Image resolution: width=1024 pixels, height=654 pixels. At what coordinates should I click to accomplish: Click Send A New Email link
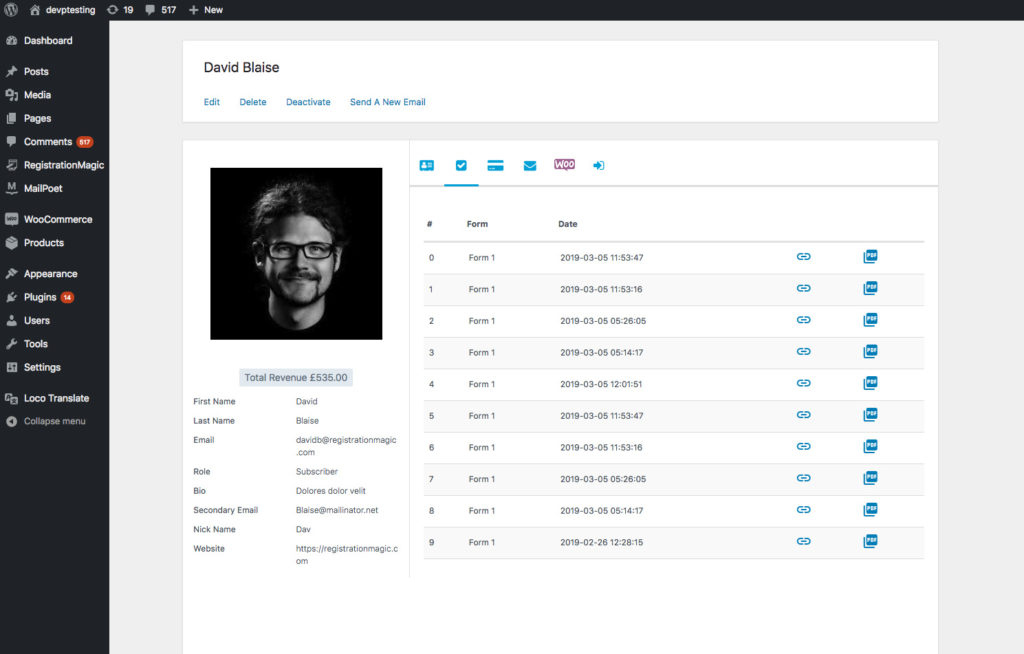[x=387, y=102]
